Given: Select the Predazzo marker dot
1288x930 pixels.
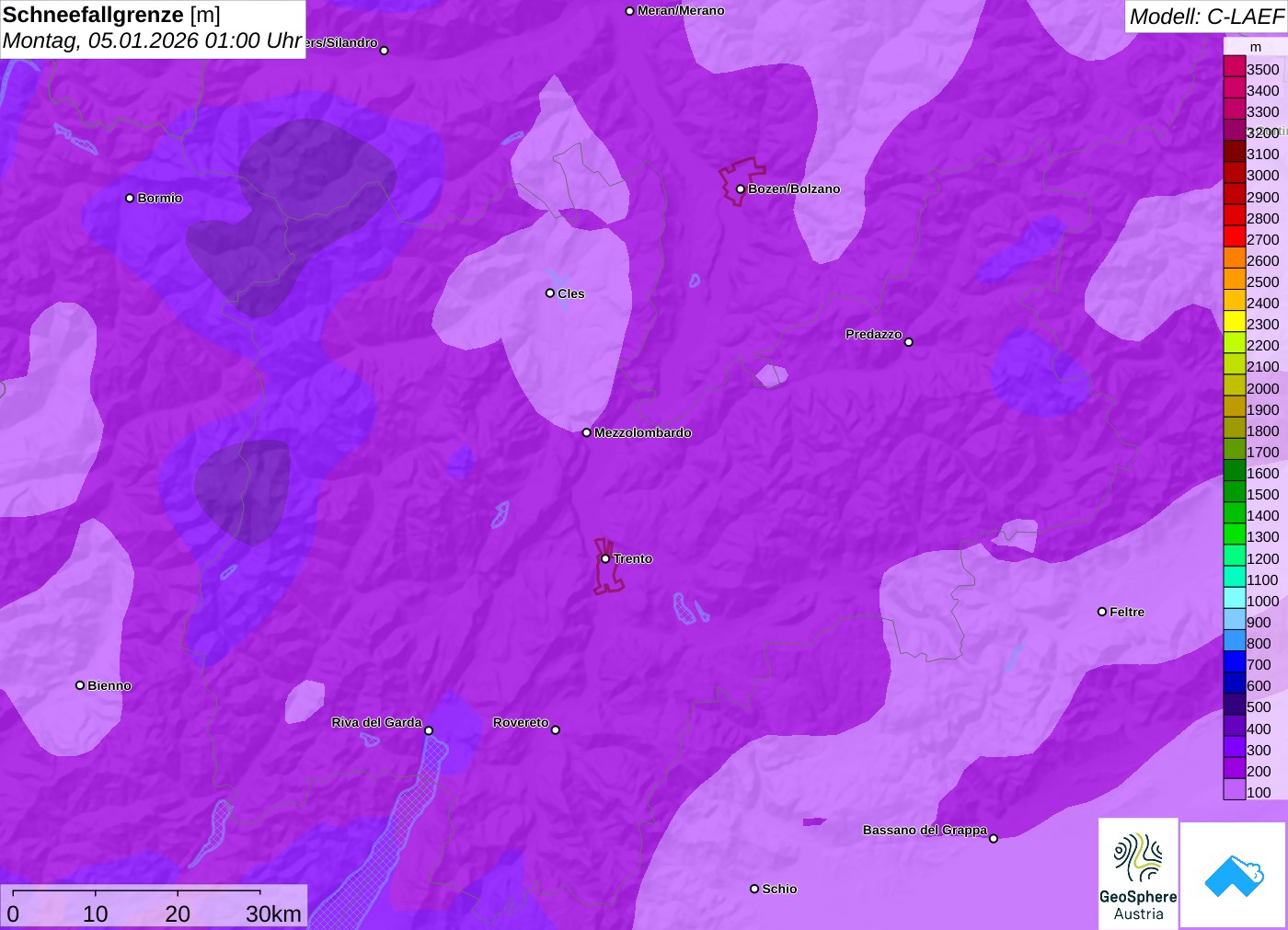Looking at the screenshot, I should pyautogui.click(x=909, y=342).
